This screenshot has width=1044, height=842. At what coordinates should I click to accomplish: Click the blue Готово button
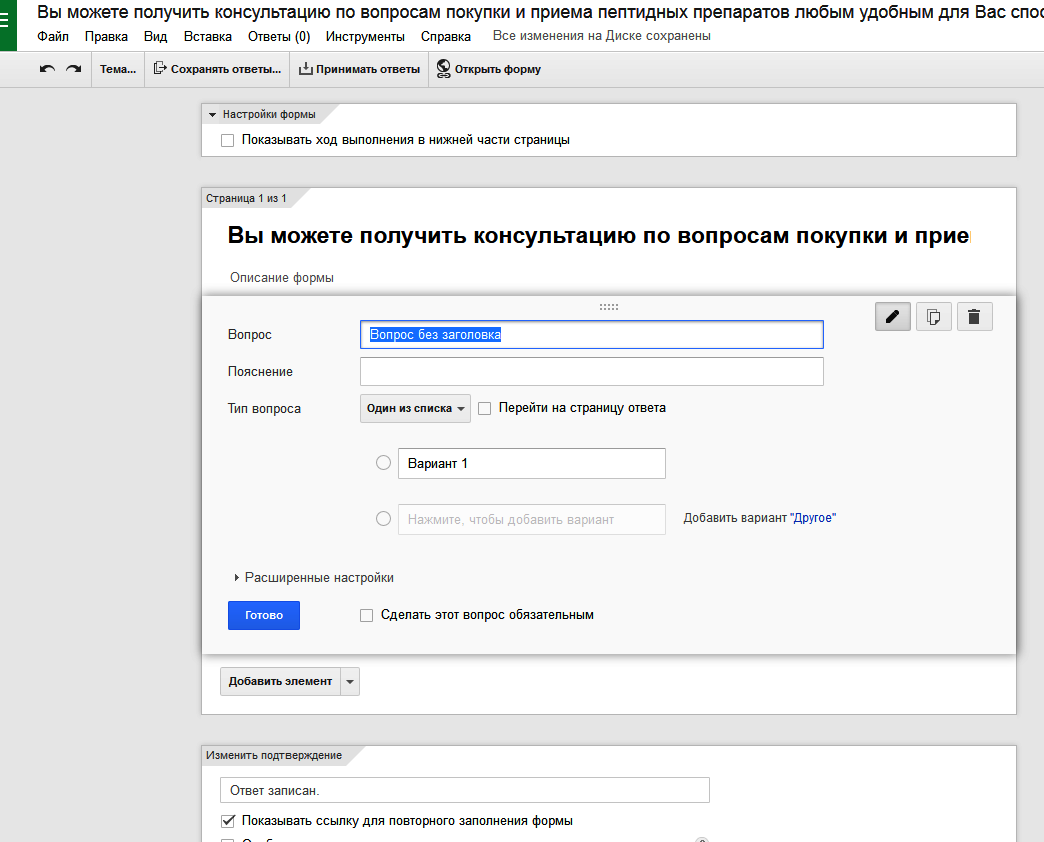click(264, 615)
